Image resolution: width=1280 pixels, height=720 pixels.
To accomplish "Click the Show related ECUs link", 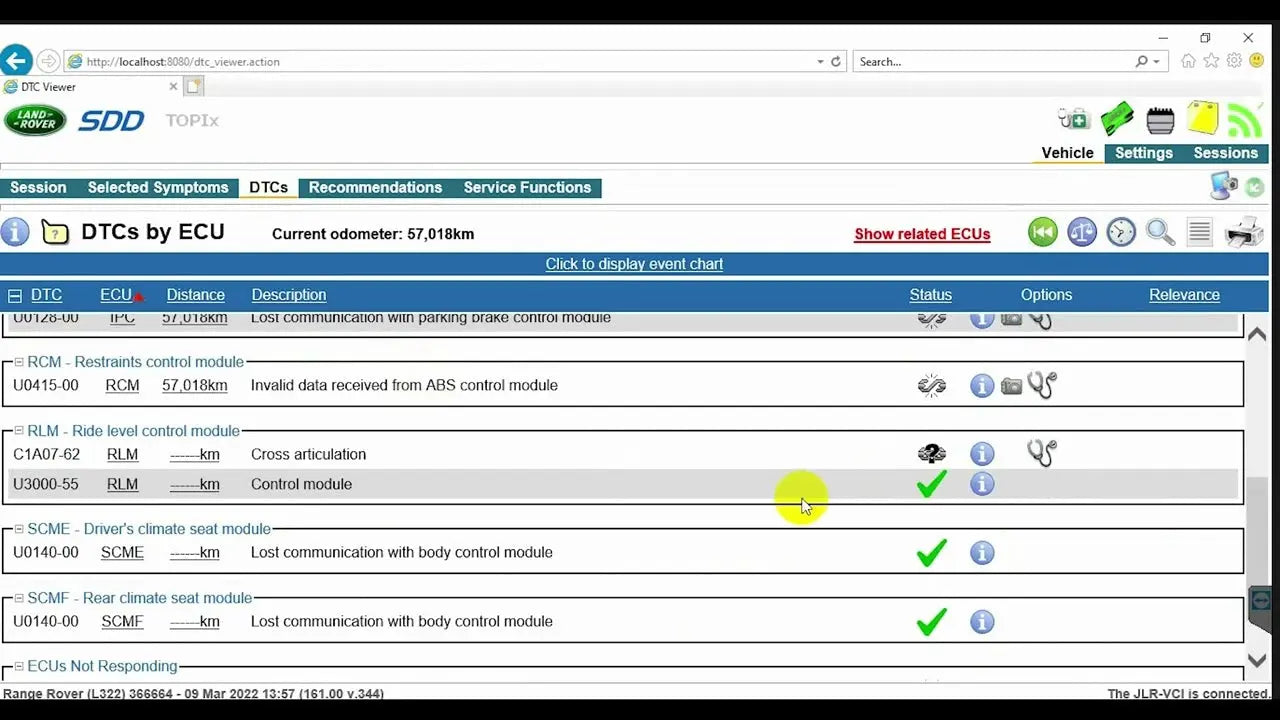I will pos(922,234).
